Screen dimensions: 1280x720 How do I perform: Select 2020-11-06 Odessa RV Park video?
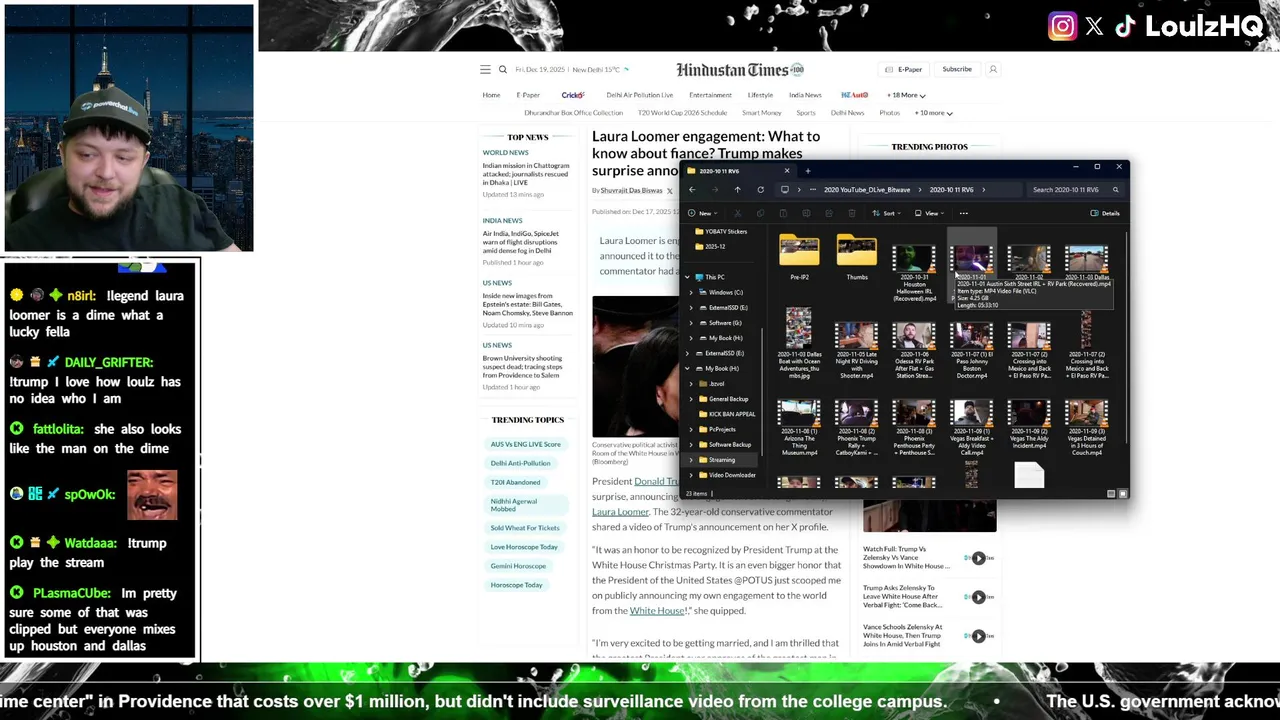914,350
